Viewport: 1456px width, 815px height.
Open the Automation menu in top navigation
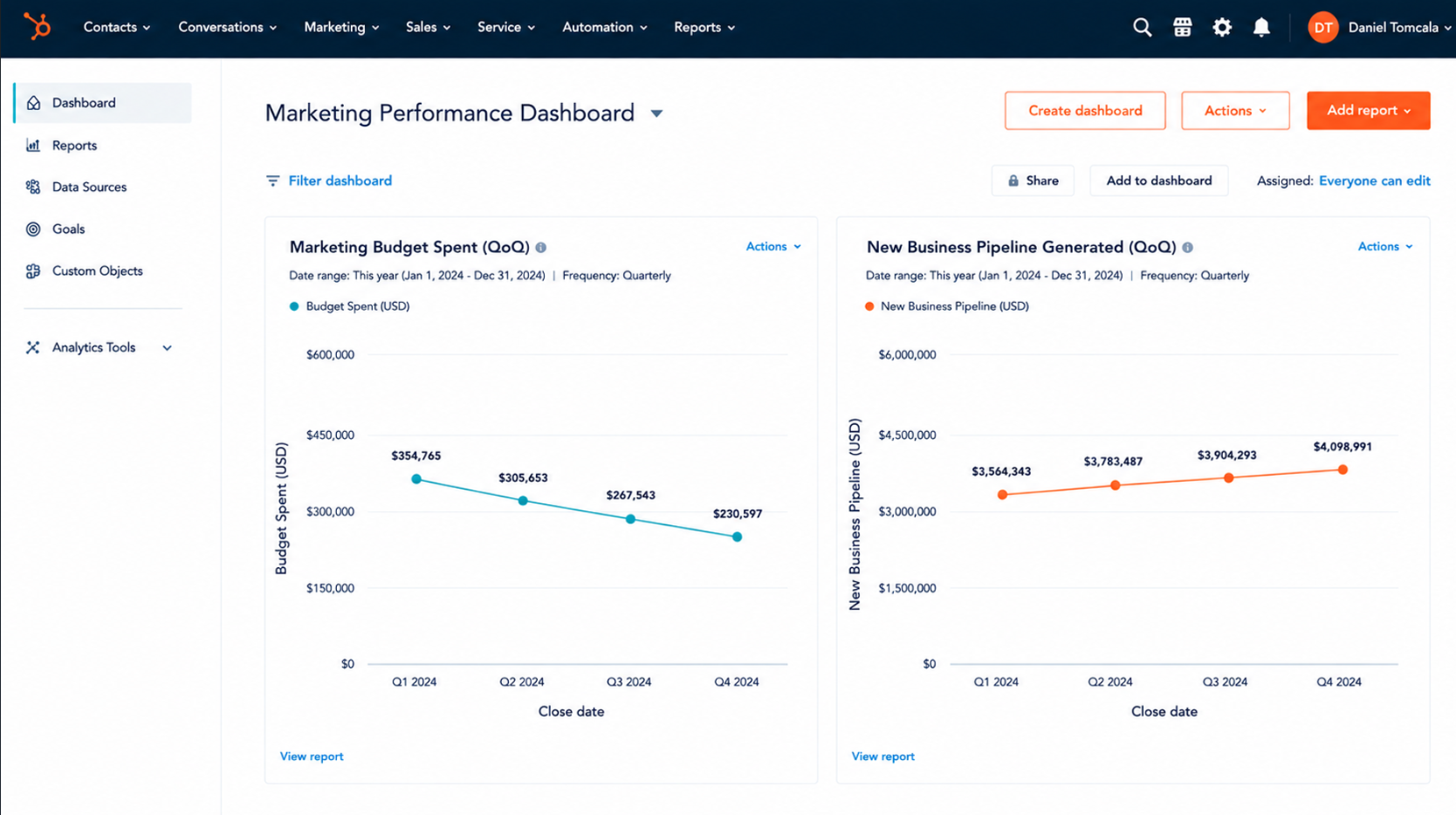coord(604,27)
